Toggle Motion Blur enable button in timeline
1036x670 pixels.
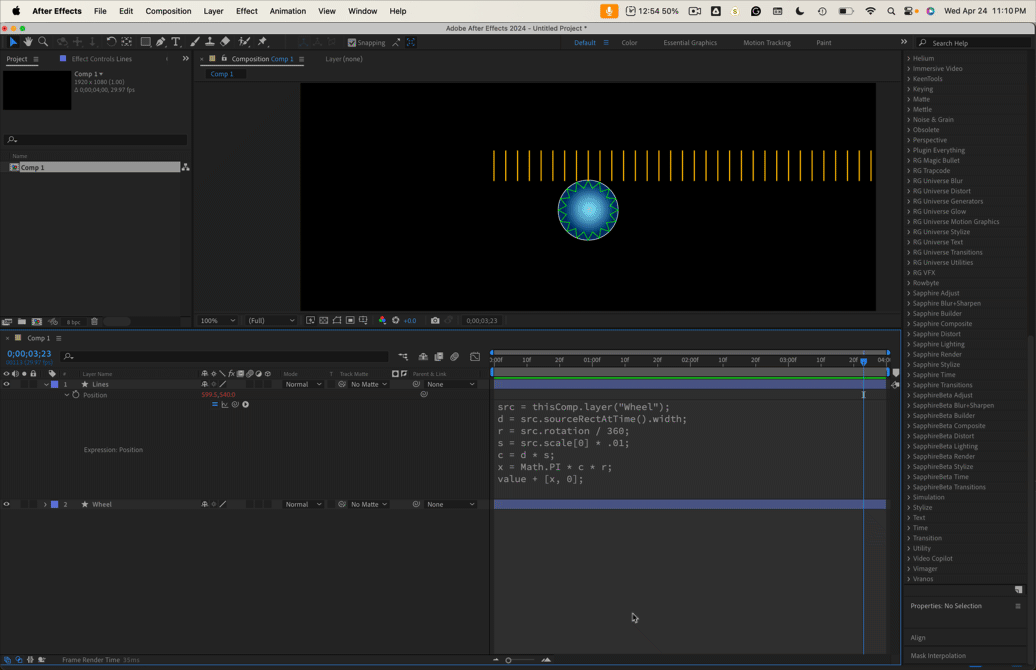(455, 357)
